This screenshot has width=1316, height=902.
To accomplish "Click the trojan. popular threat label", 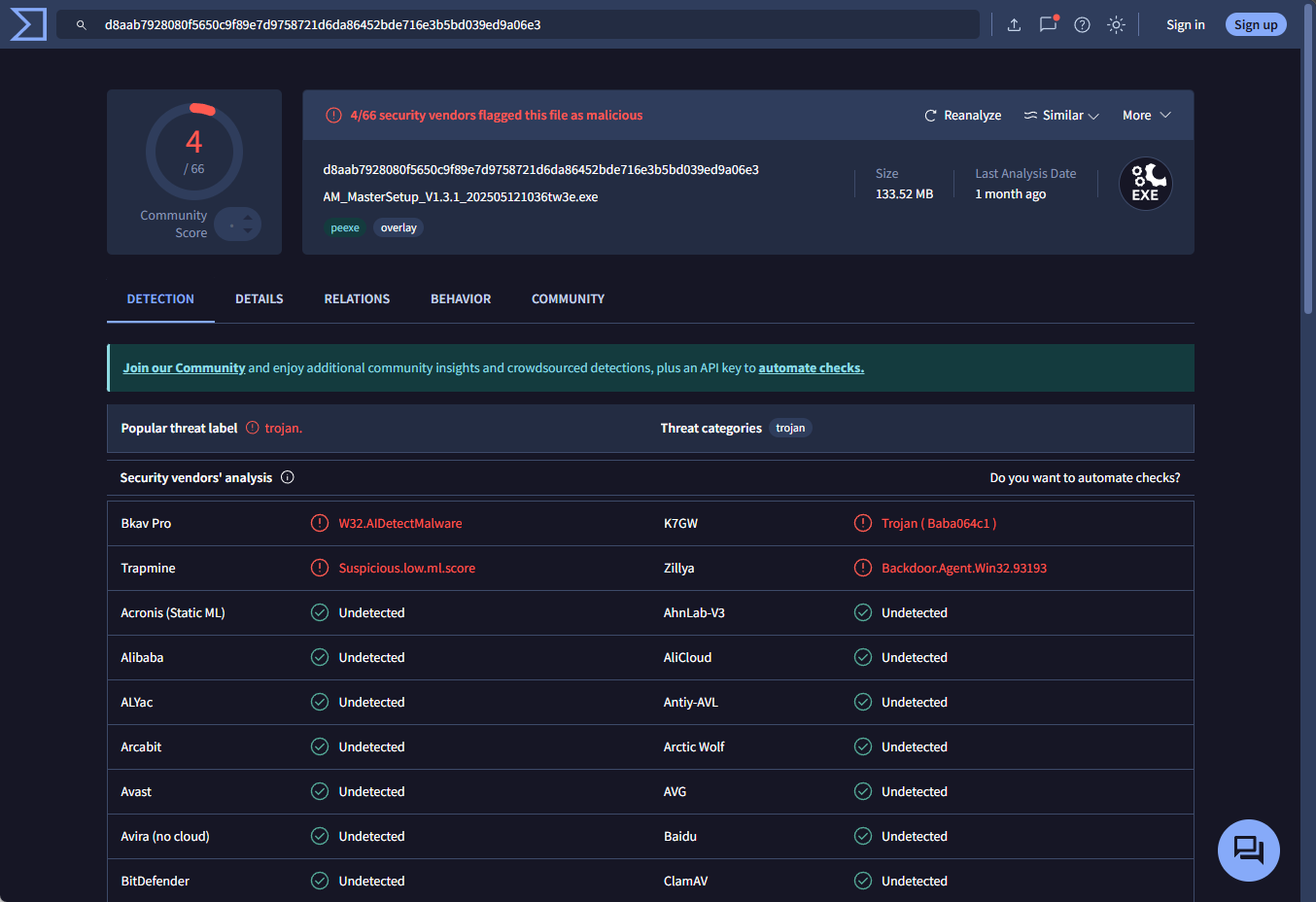I will [283, 429].
